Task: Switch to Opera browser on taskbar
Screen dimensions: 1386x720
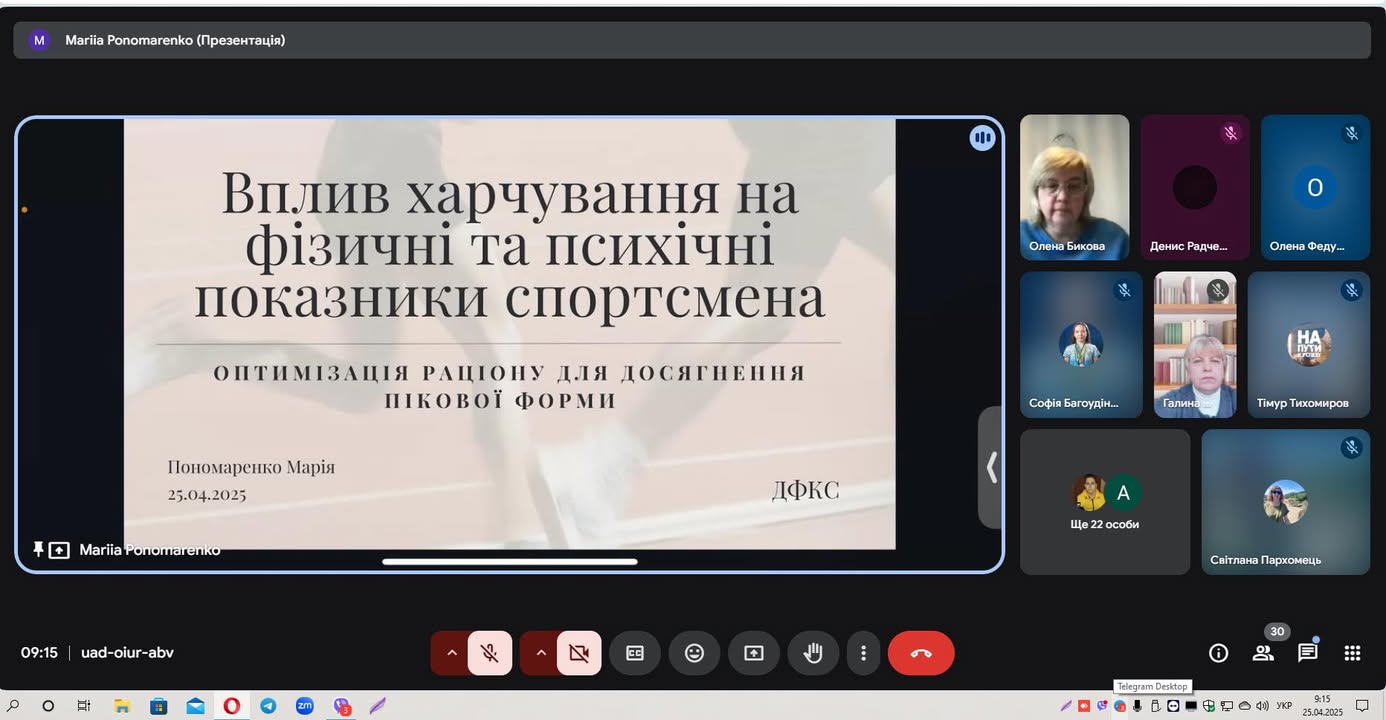Action: 232,706
